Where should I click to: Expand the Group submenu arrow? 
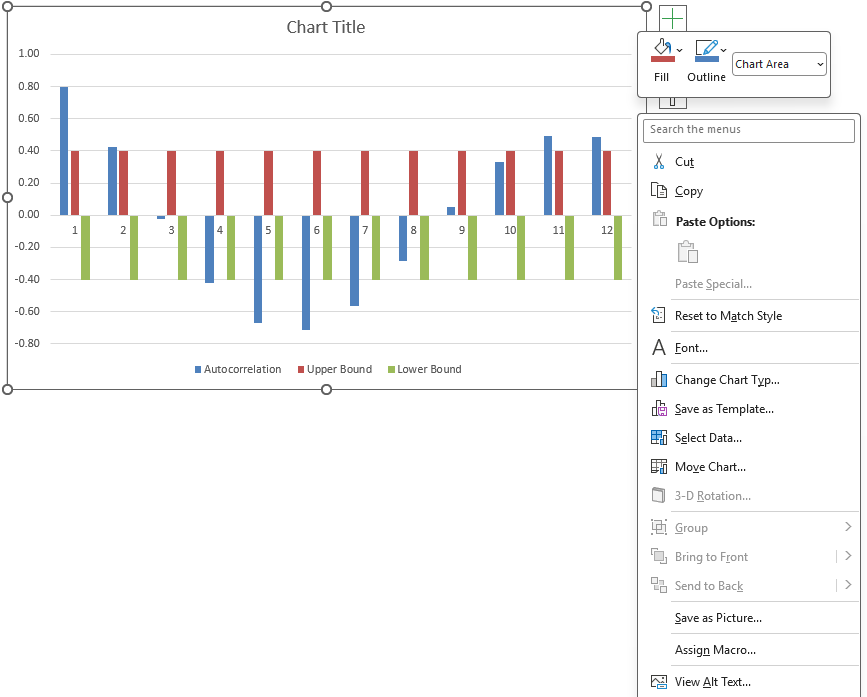[848, 527]
